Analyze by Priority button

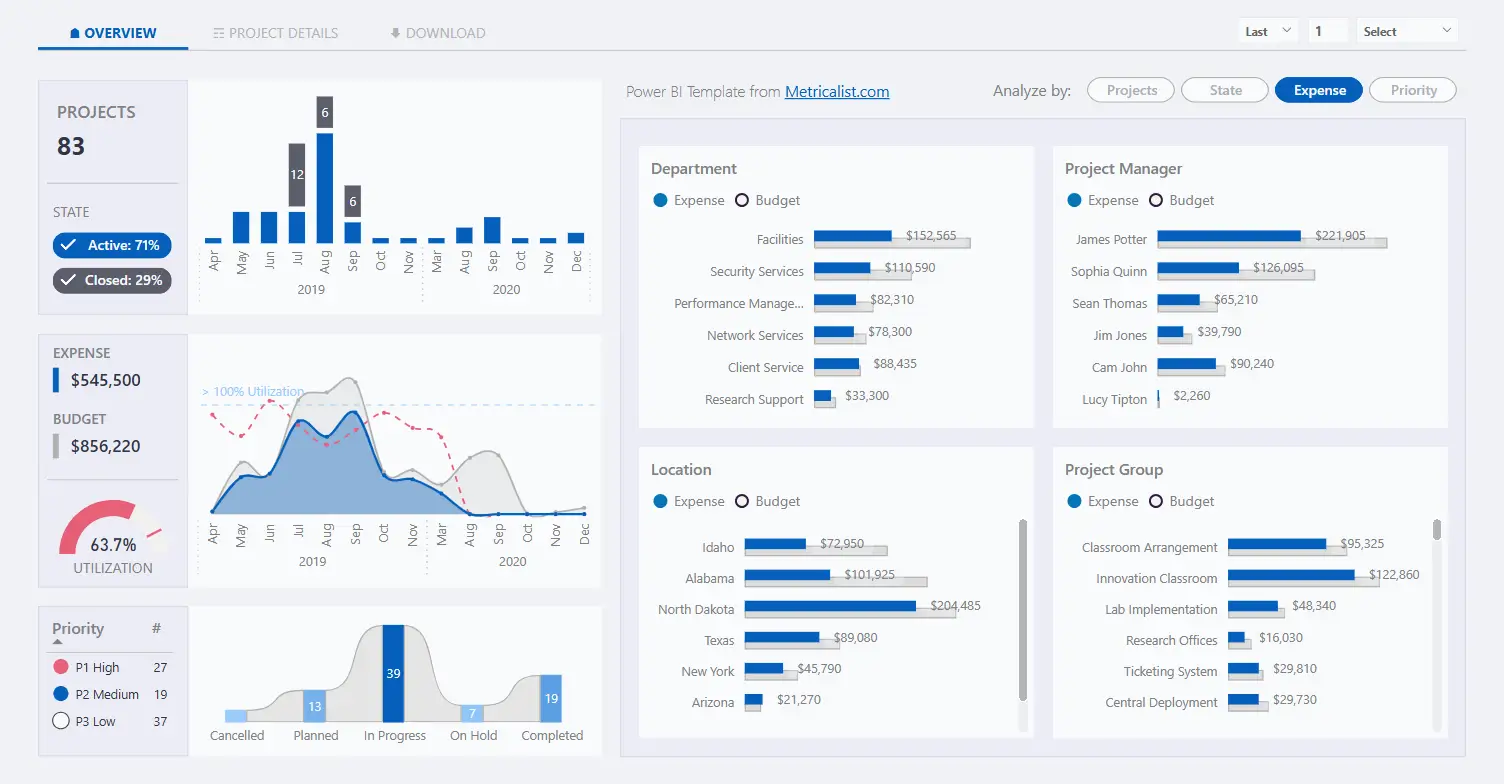(1413, 90)
